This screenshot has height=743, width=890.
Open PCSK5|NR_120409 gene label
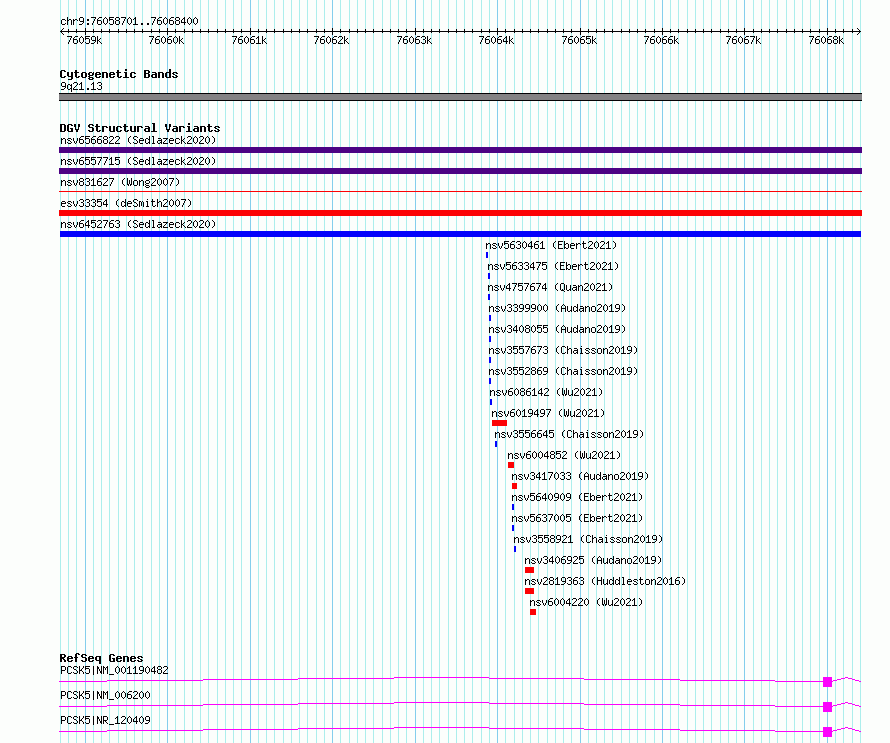(x=105, y=720)
